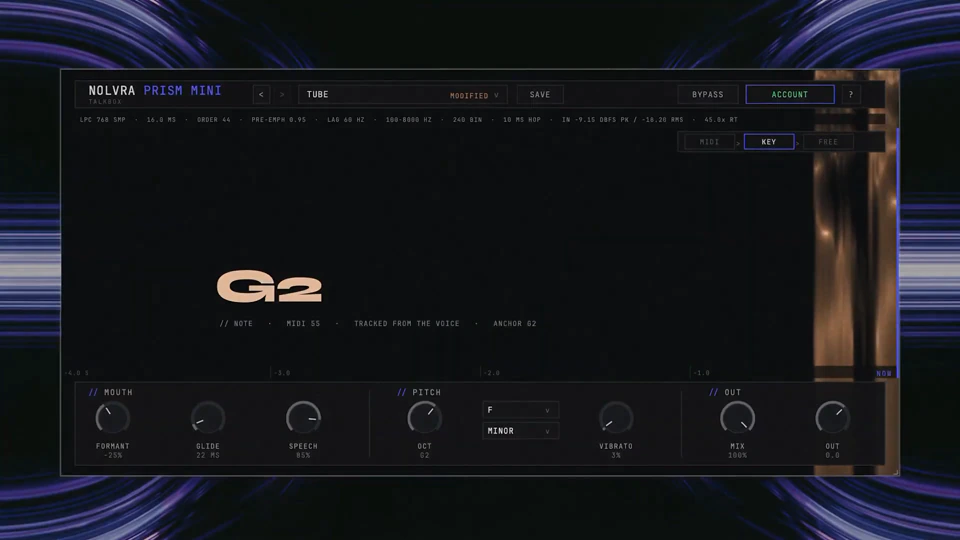960x540 pixels.
Task: Switch to MIDI pitch mode
Action: tap(709, 141)
